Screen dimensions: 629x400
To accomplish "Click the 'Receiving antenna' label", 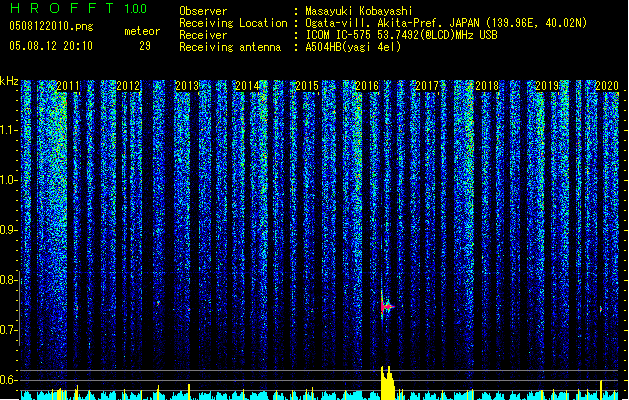I will pos(230,47).
